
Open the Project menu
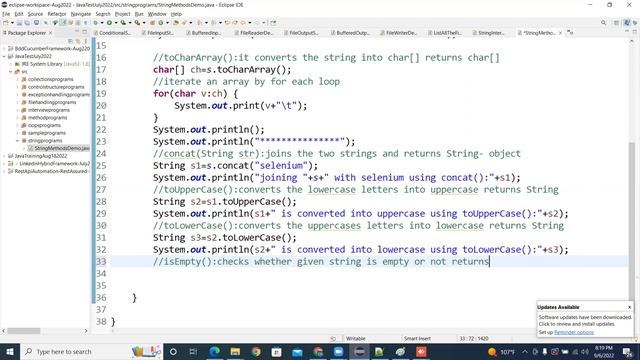122,14
